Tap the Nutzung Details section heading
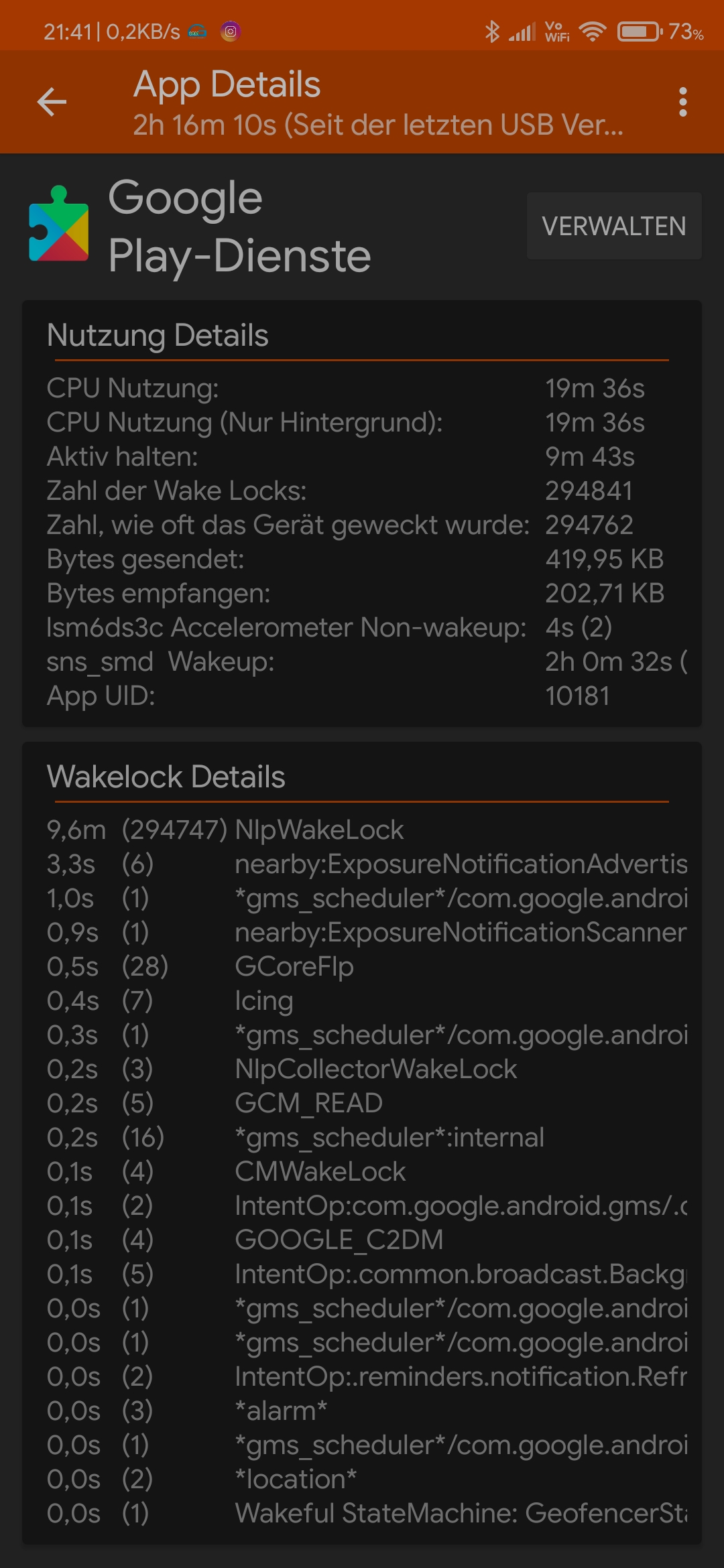Viewport: 724px width, 1568px height. click(158, 335)
